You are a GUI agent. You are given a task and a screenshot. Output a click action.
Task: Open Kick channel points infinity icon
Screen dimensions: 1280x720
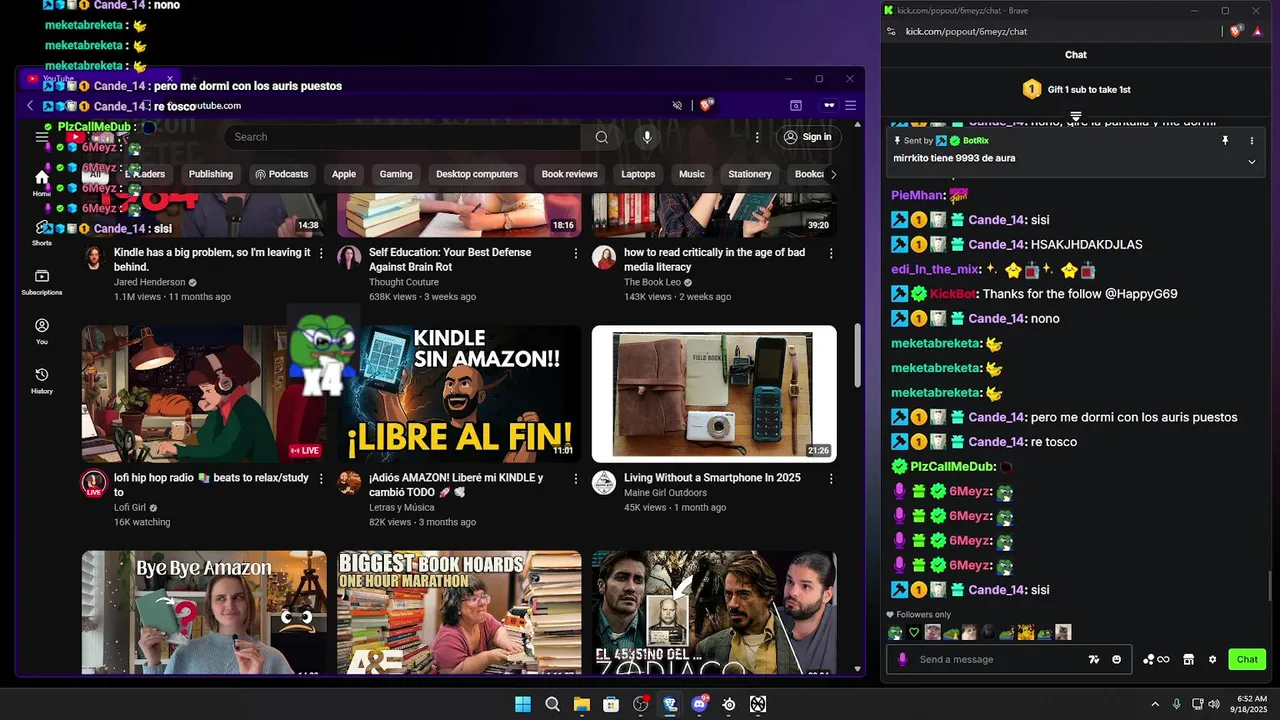tap(1156, 659)
